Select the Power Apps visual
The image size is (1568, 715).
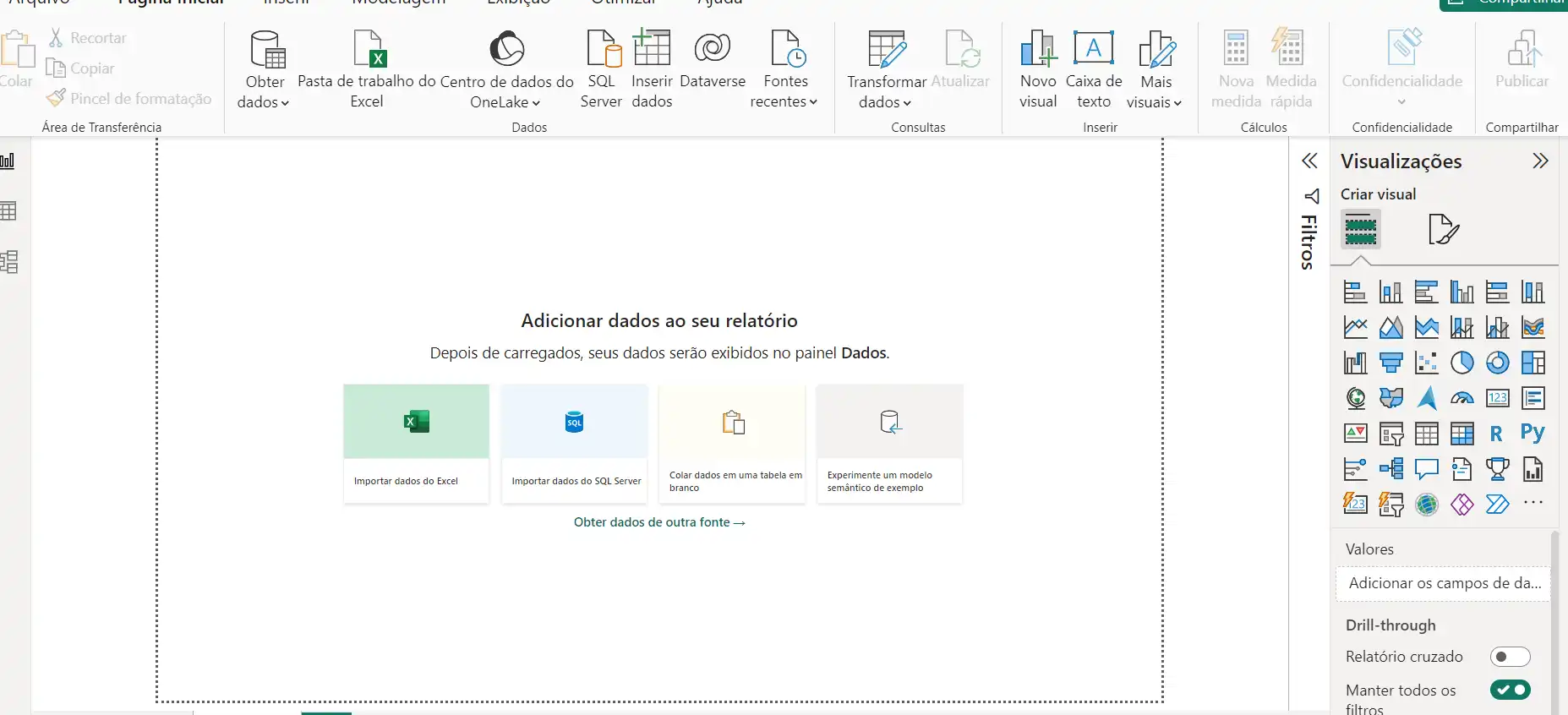coord(1461,505)
